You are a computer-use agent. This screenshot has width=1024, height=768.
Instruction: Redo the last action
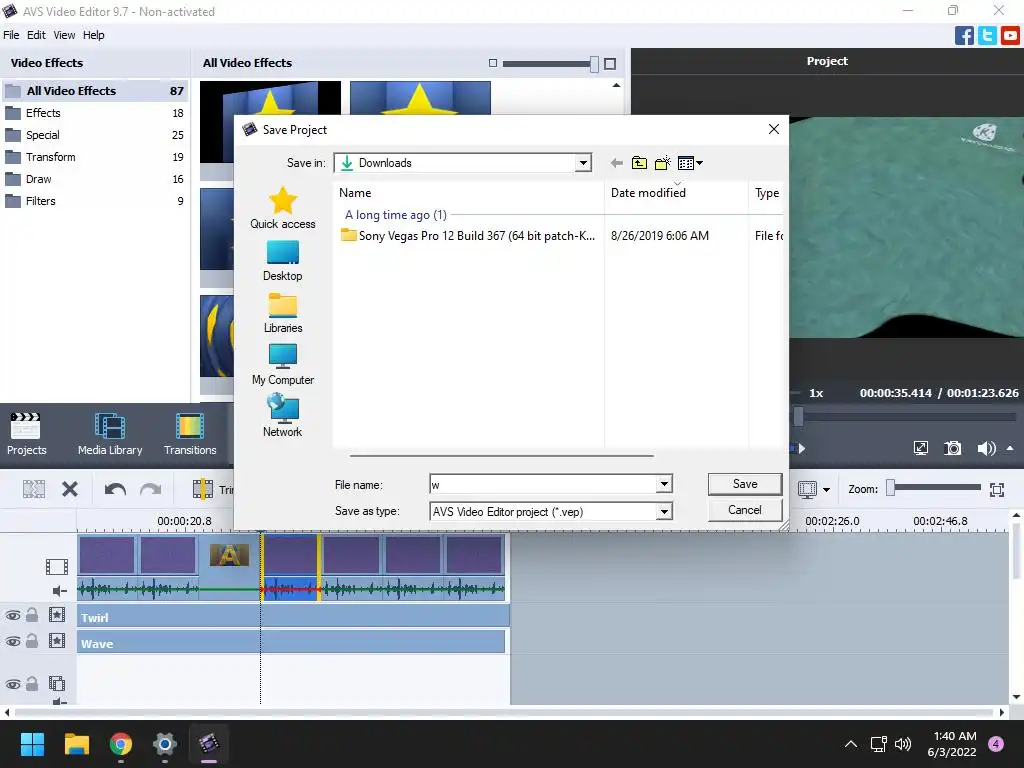(150, 489)
